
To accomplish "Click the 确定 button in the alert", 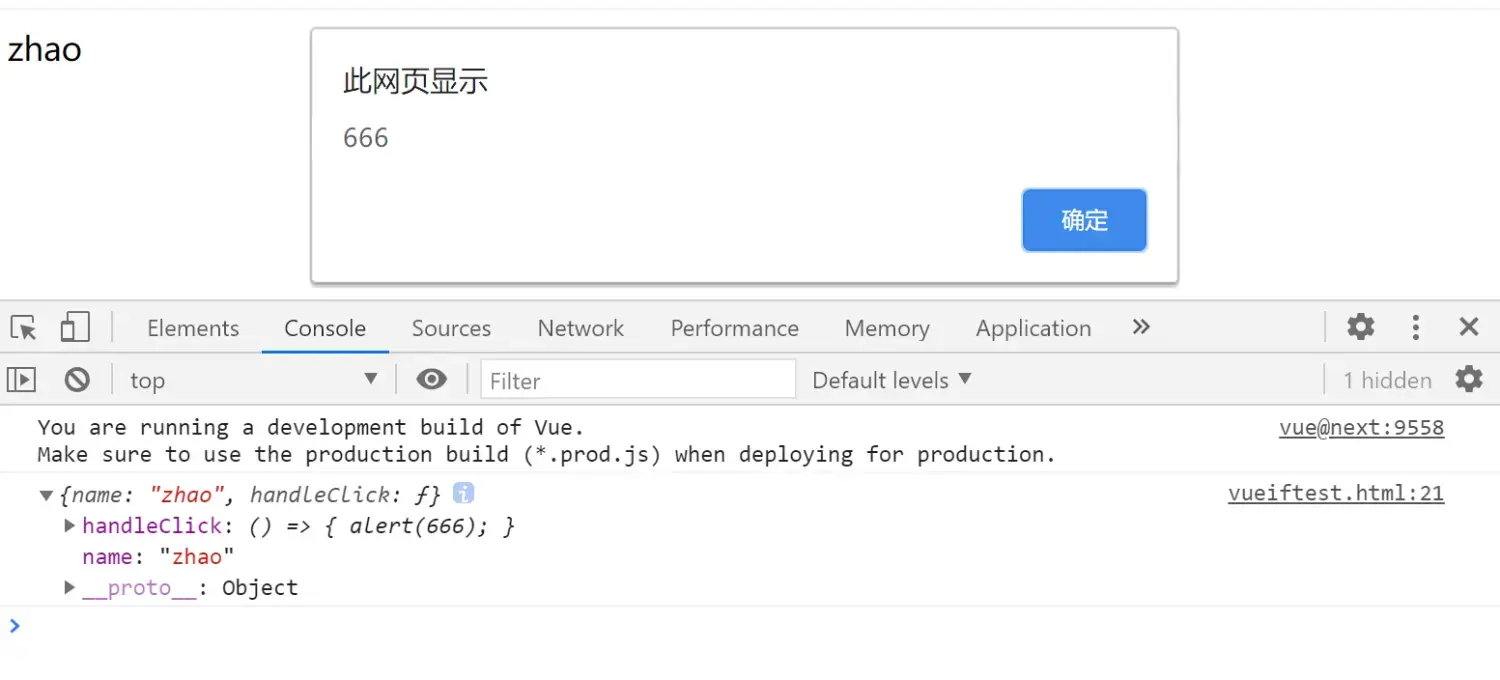I will (x=1084, y=220).
